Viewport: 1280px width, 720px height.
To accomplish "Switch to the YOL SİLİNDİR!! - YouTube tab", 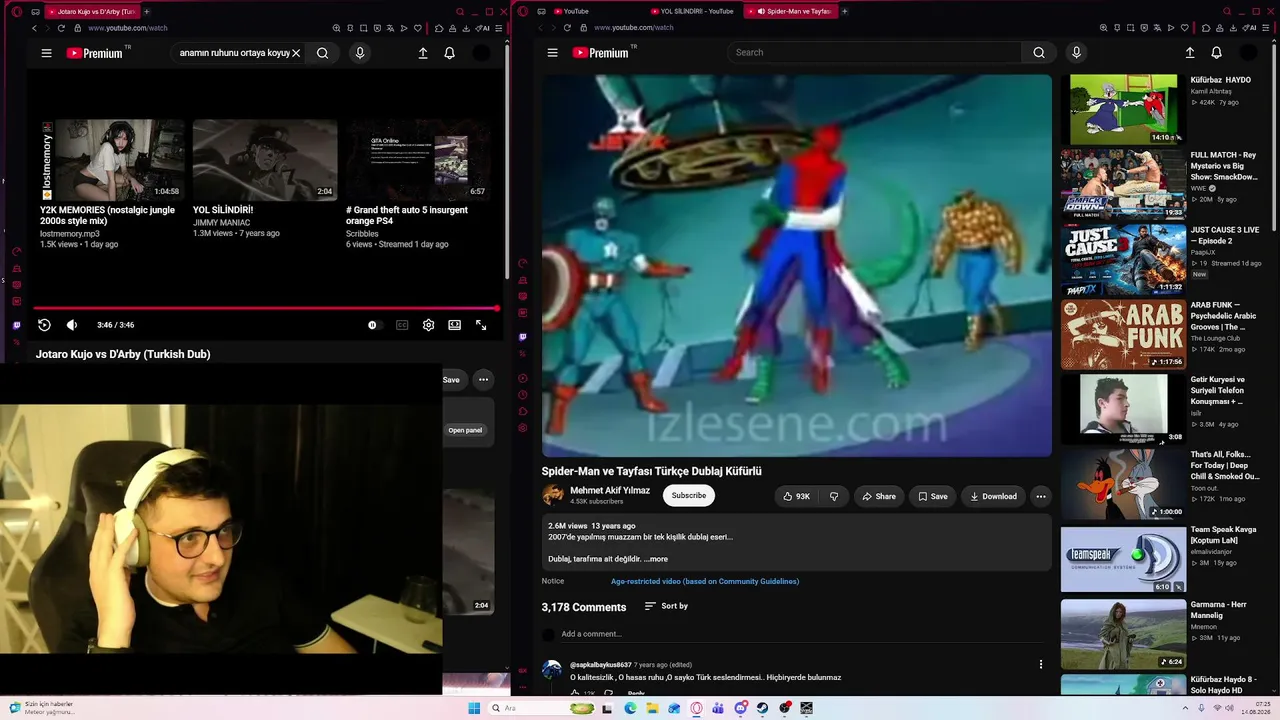I will point(692,12).
